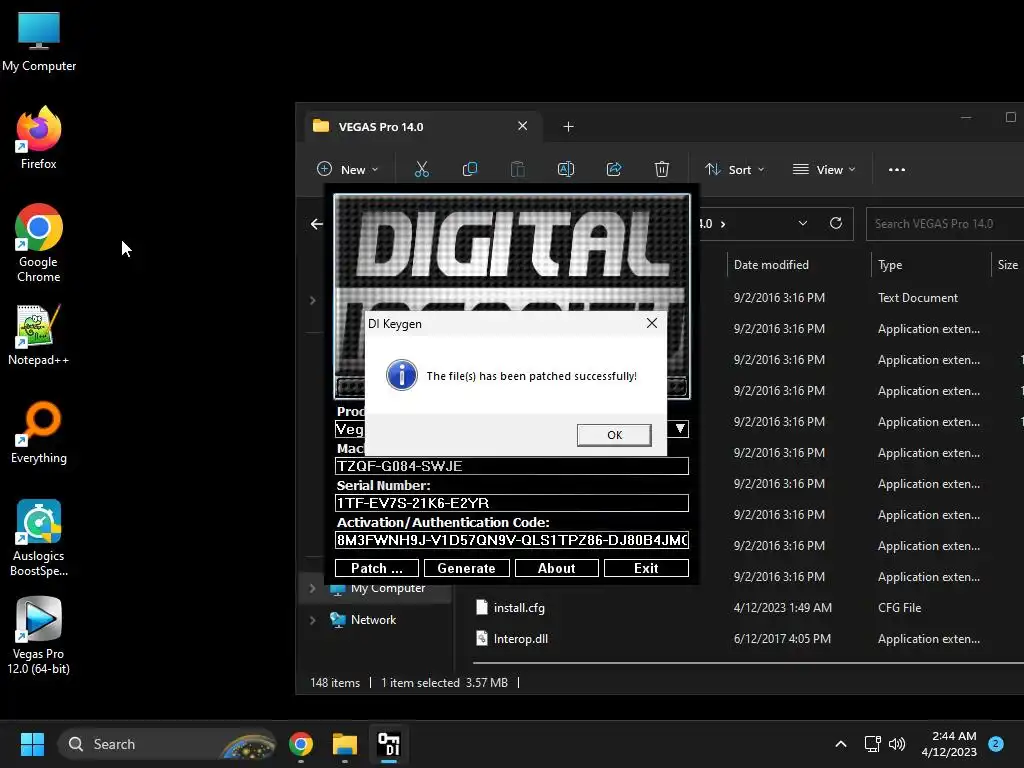
Task: Click the Explorer back arrow
Action: [x=317, y=224]
